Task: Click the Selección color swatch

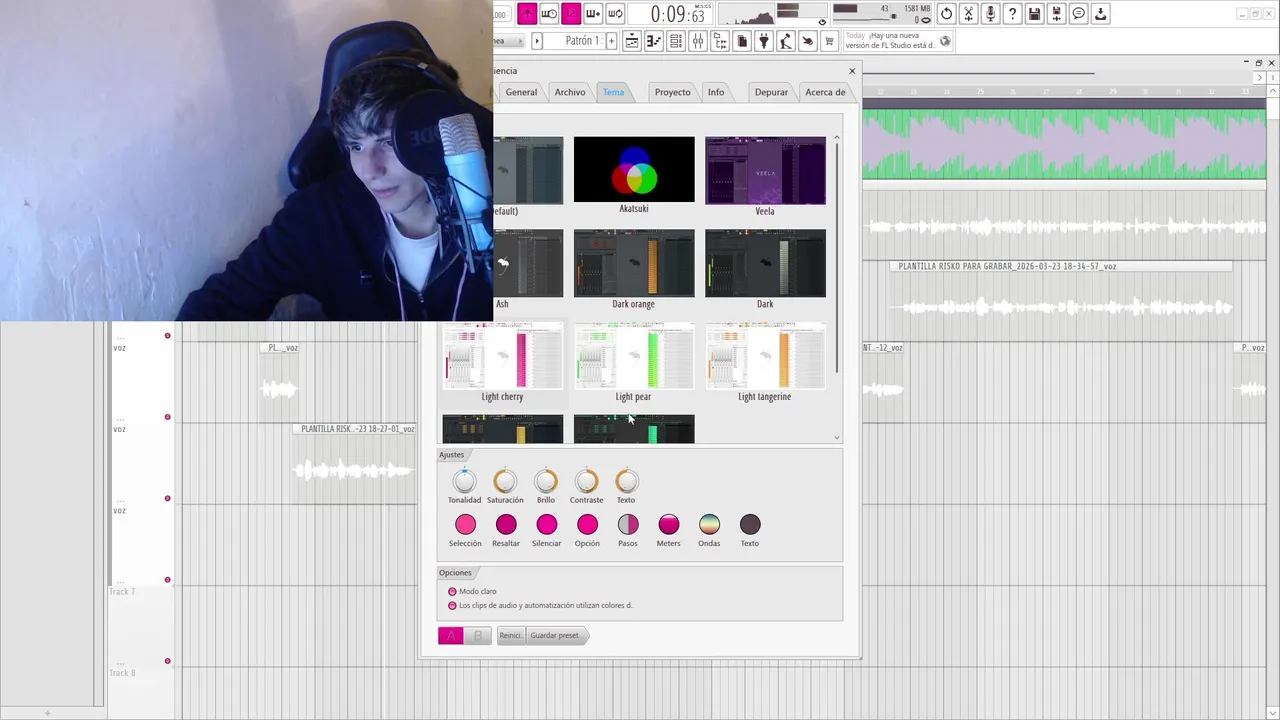Action: point(465,524)
